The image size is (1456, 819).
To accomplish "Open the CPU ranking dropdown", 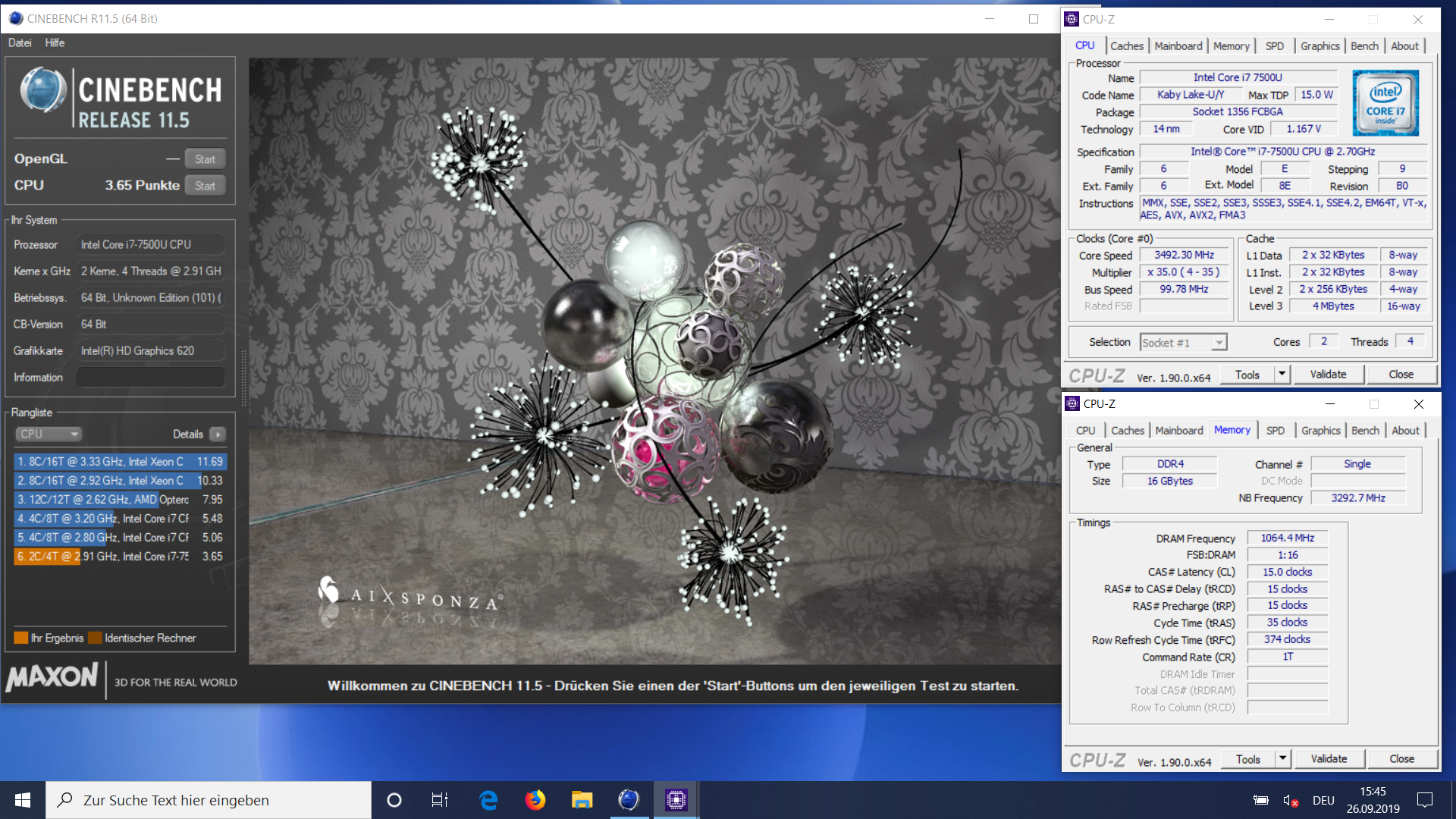I will (x=49, y=435).
